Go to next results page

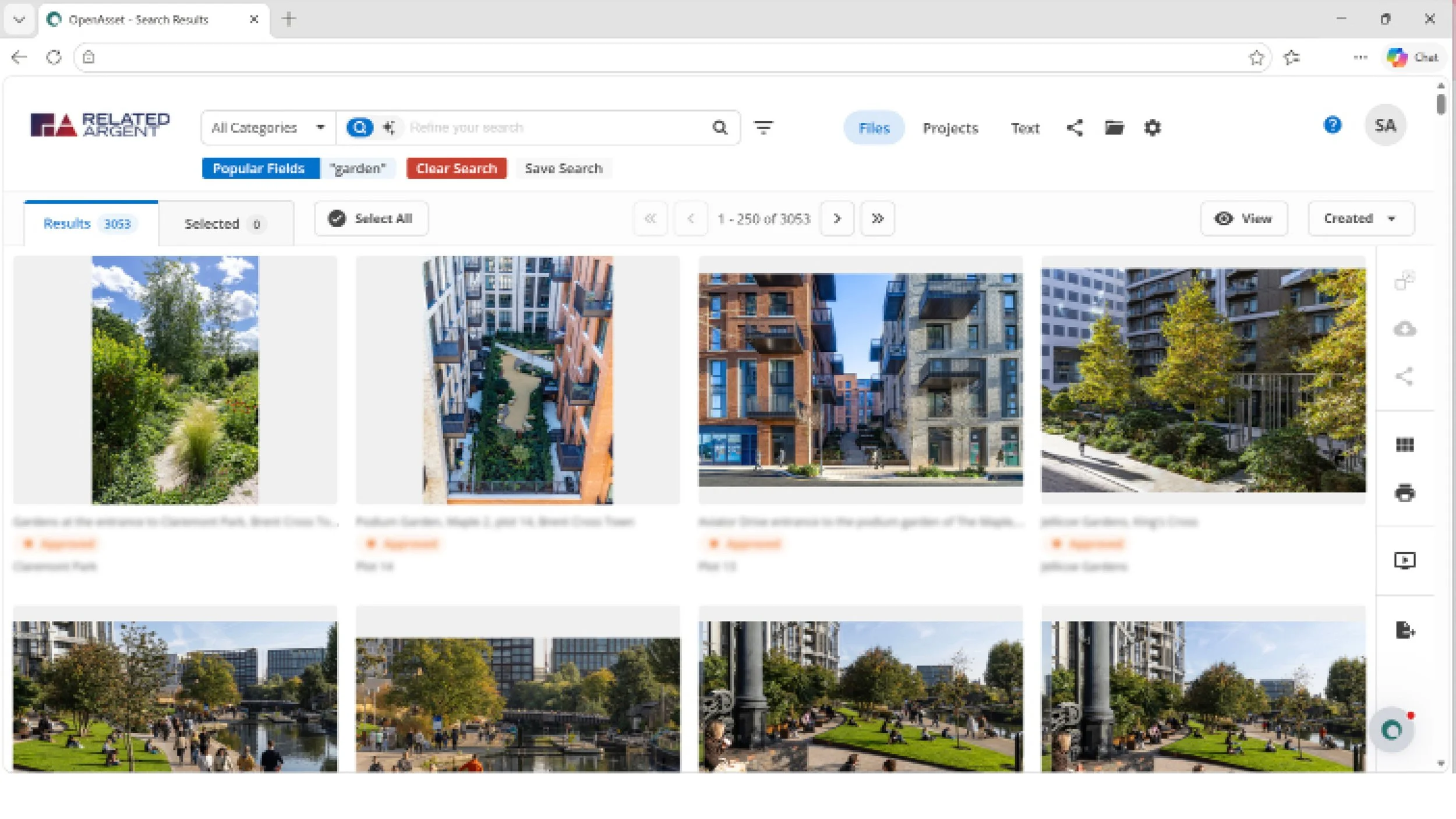837,218
